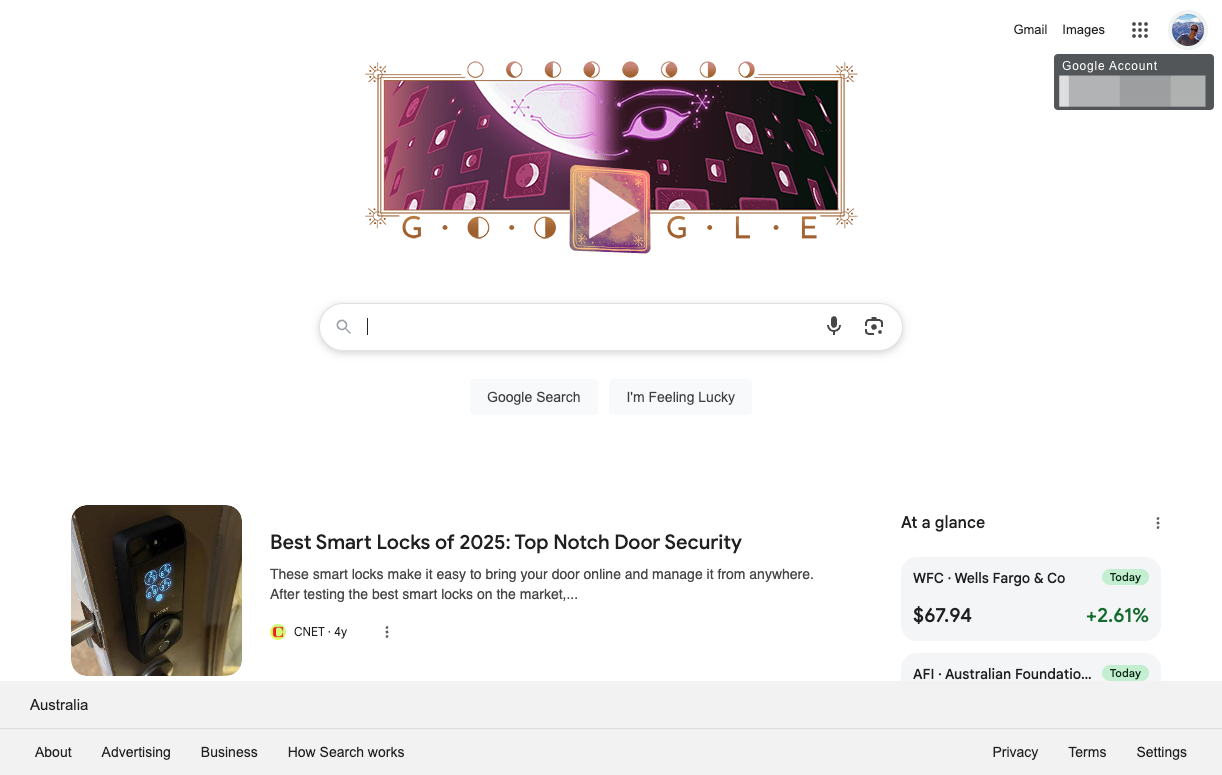Start voice search with the microphone icon
The image size is (1222, 775).
[834, 326]
